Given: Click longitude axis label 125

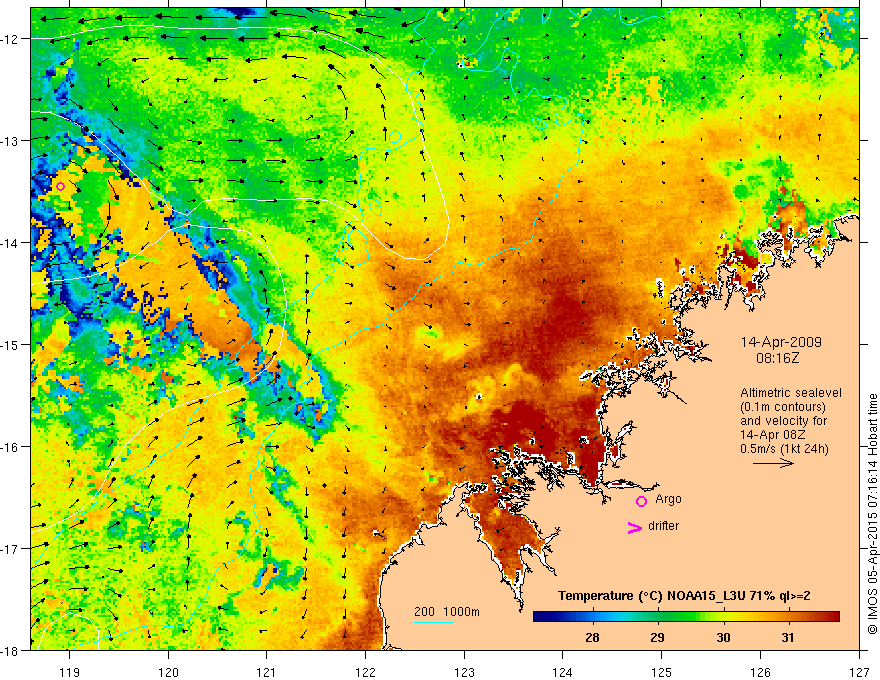Looking at the screenshot, I should click(662, 673).
